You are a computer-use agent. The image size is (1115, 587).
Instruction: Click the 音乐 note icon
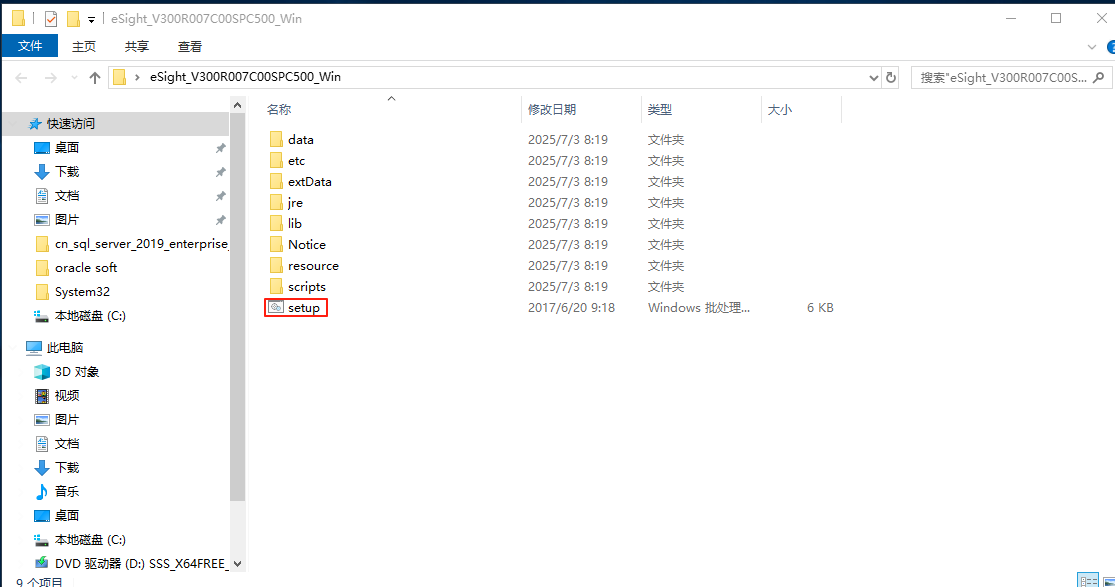(x=42, y=492)
